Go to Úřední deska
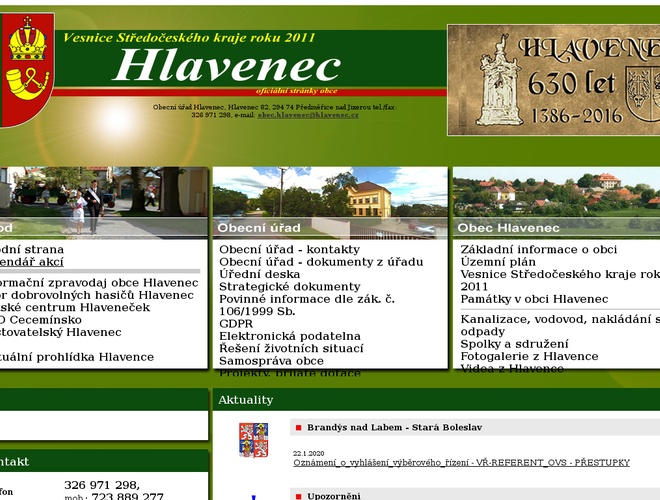This screenshot has height=500, width=660. coord(259,274)
